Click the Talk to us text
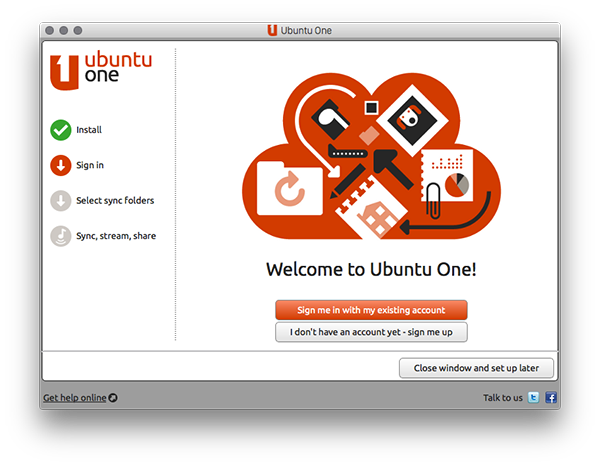Screen dimensions: 600x466 pos(502,398)
